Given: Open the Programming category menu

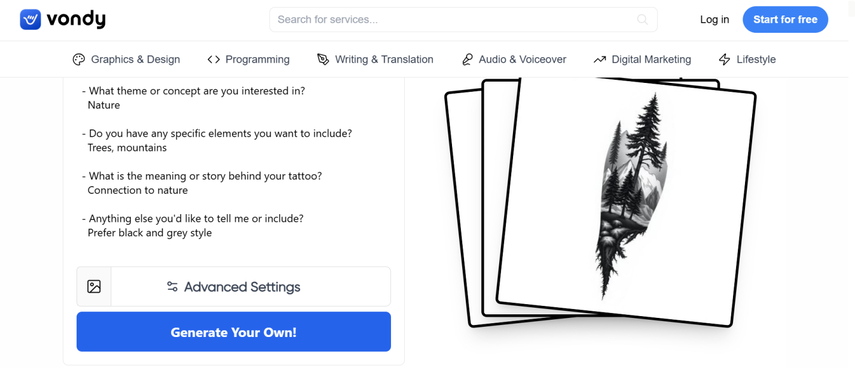Looking at the screenshot, I should 249,59.
